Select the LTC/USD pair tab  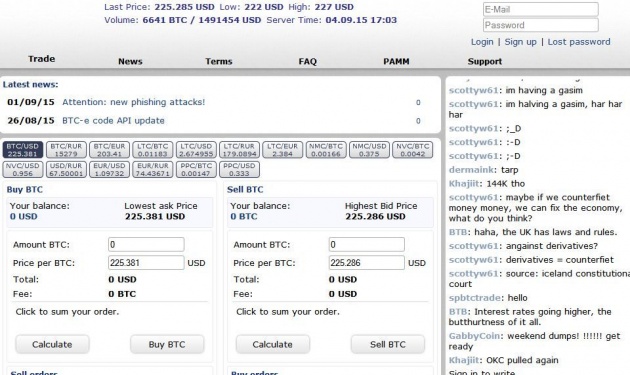(x=196, y=150)
